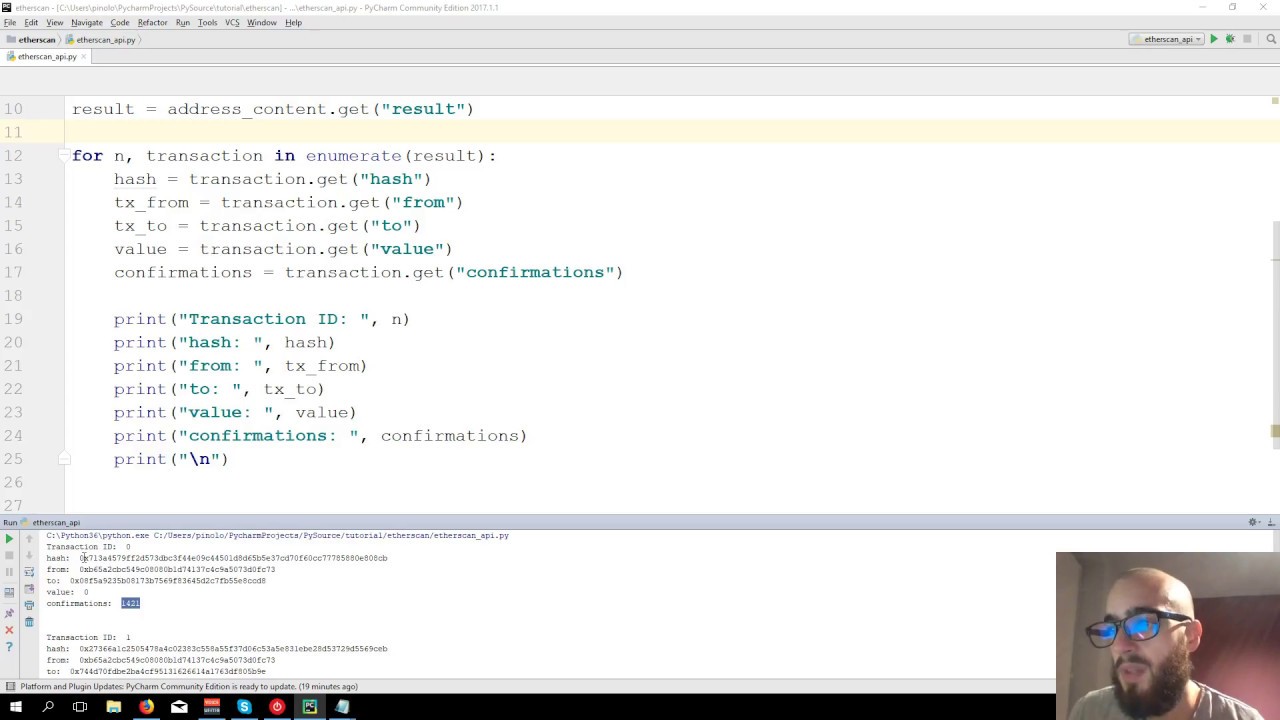Open the Refactor menu
The image size is (1280, 720).
(x=152, y=22)
